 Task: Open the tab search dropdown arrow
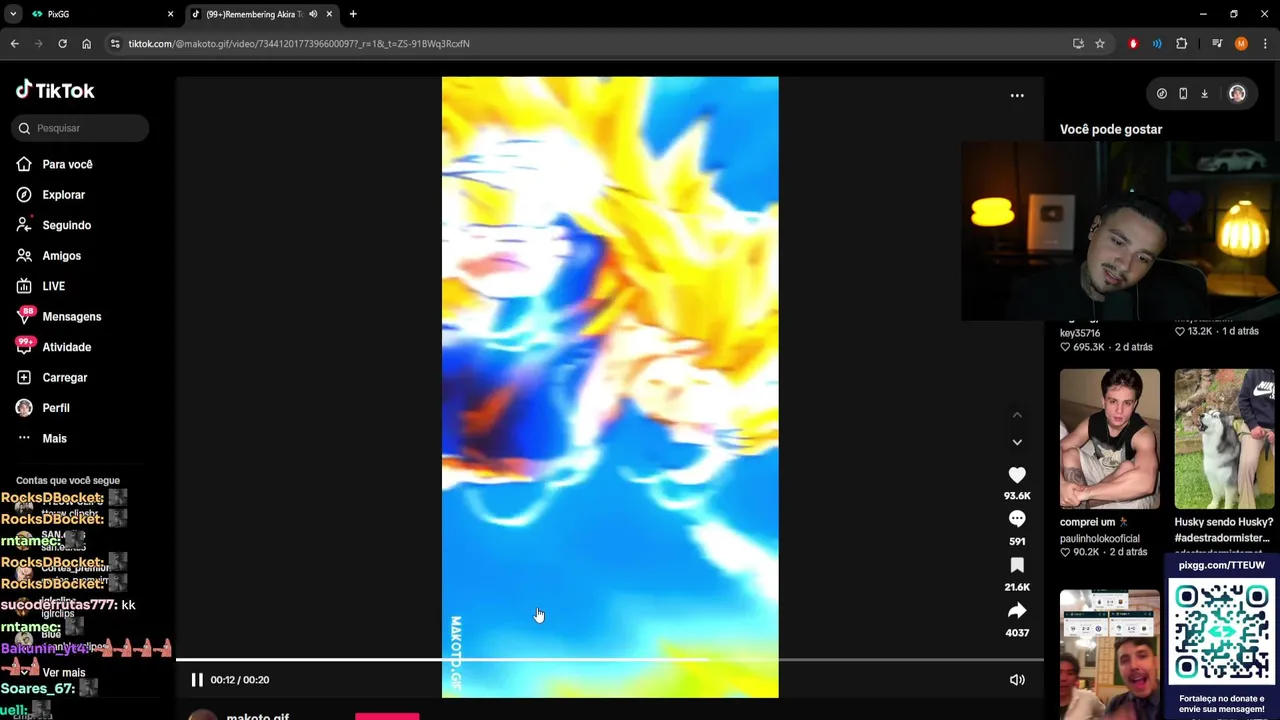13,14
